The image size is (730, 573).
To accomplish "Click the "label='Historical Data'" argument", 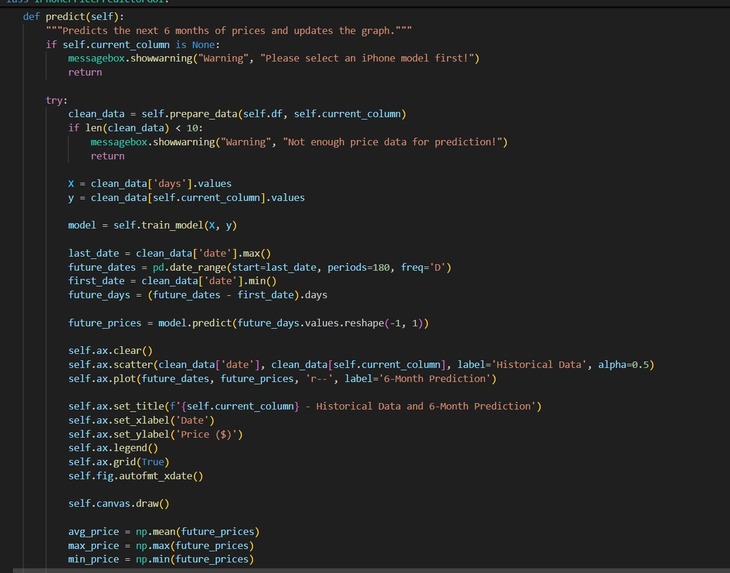I will 519,364.
